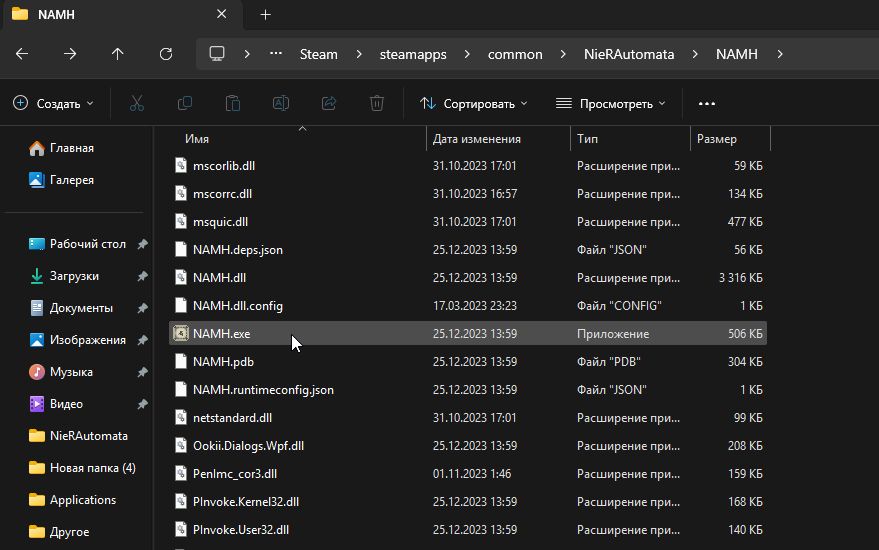Go forward with the right arrow

[x=70, y=54]
